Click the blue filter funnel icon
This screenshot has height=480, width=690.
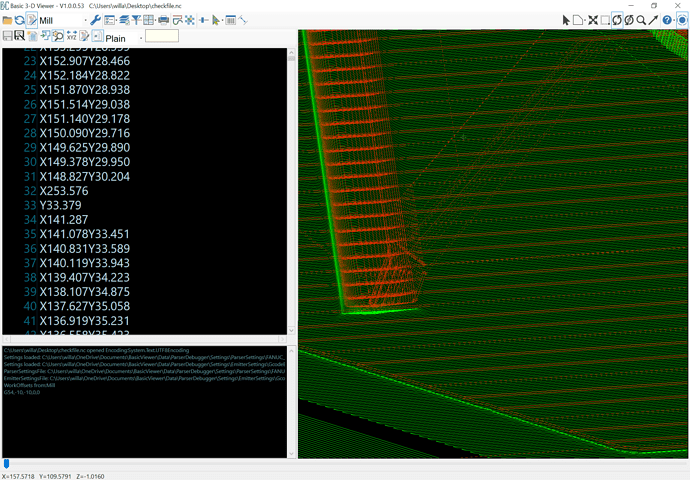(x=136, y=20)
